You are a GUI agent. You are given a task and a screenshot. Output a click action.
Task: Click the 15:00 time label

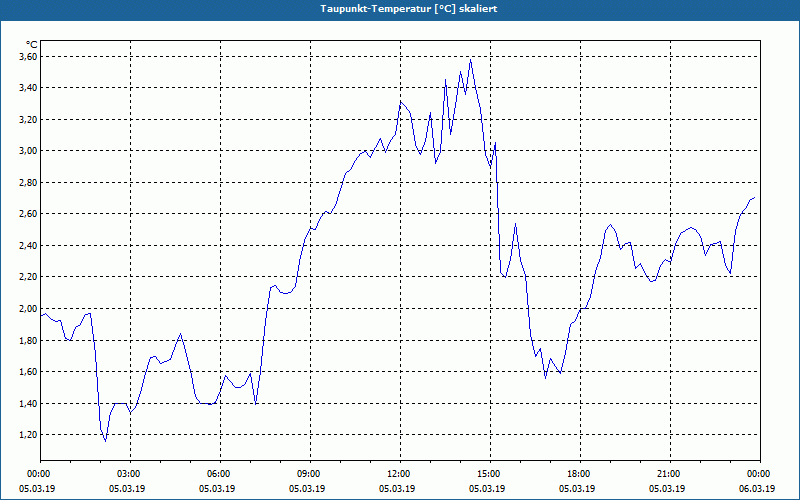coord(490,474)
